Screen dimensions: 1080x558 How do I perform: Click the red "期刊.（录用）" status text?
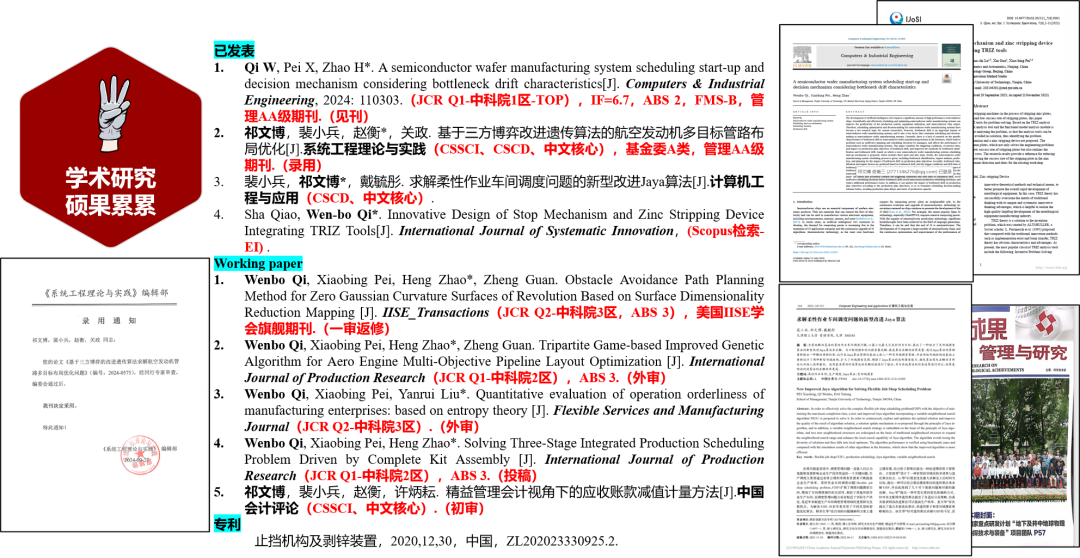click(284, 165)
